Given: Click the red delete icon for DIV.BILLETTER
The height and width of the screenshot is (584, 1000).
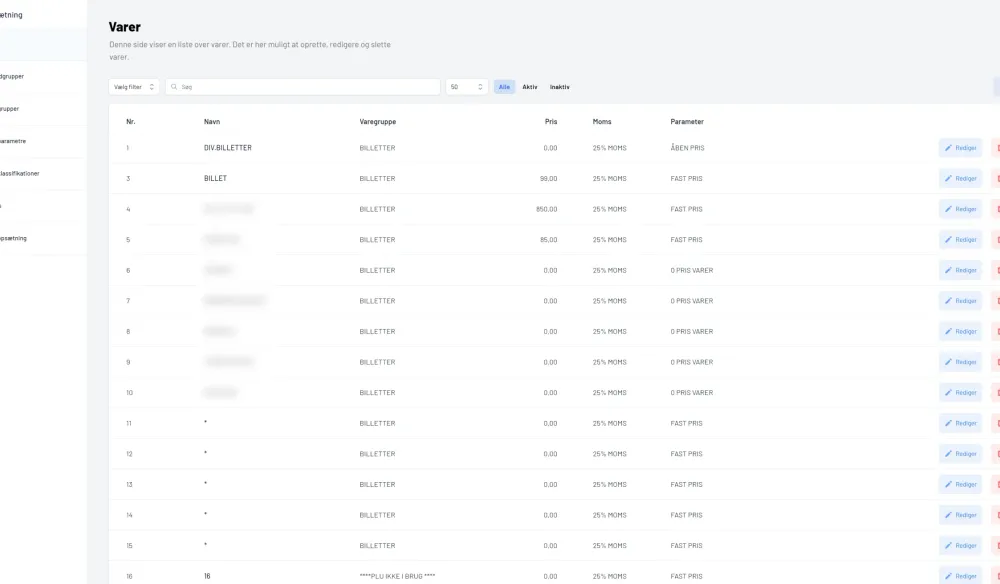Looking at the screenshot, I should click(996, 148).
